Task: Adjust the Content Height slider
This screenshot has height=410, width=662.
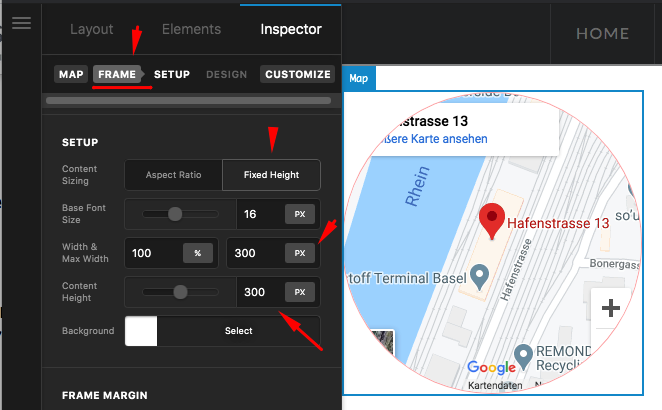Action: click(x=180, y=292)
